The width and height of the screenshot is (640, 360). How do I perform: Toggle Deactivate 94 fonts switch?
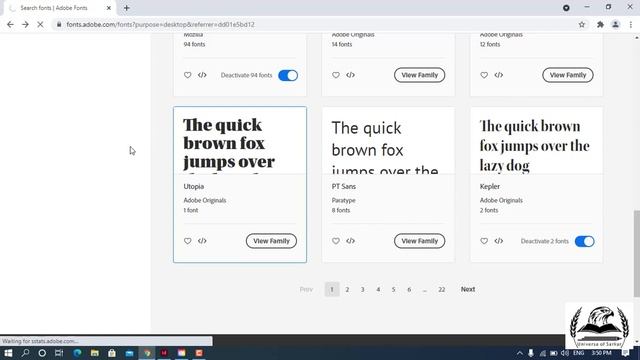click(288, 75)
